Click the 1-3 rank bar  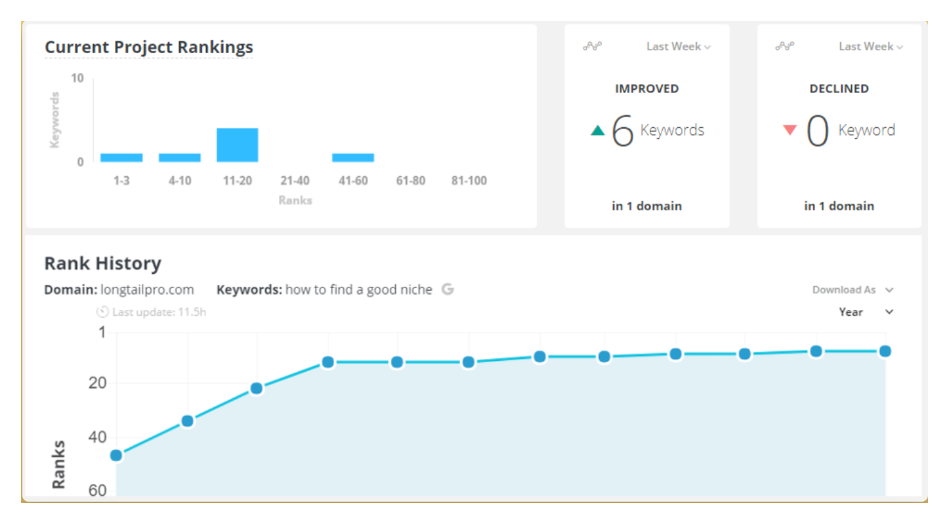point(121,157)
